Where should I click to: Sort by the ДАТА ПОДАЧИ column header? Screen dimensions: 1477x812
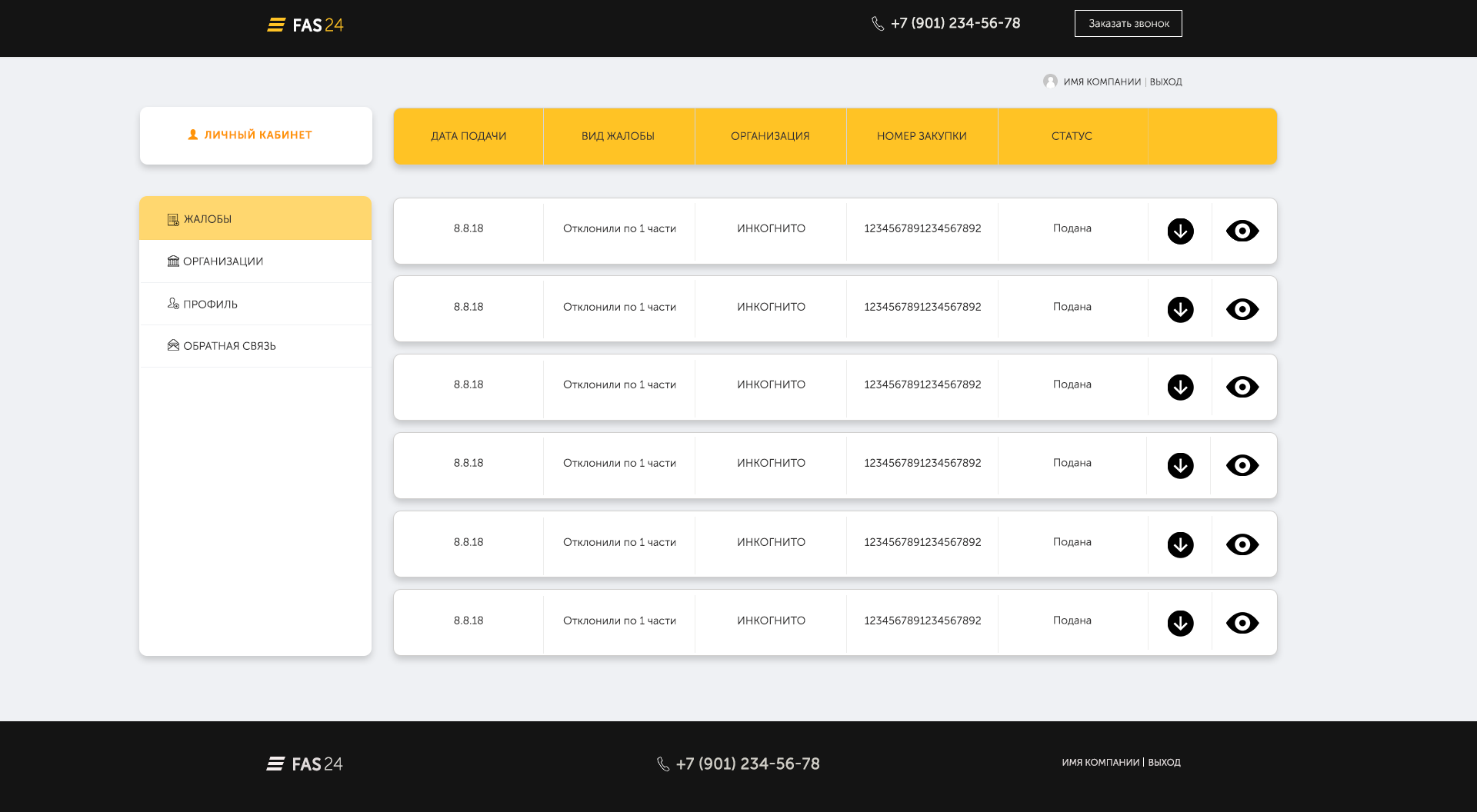[x=468, y=136]
